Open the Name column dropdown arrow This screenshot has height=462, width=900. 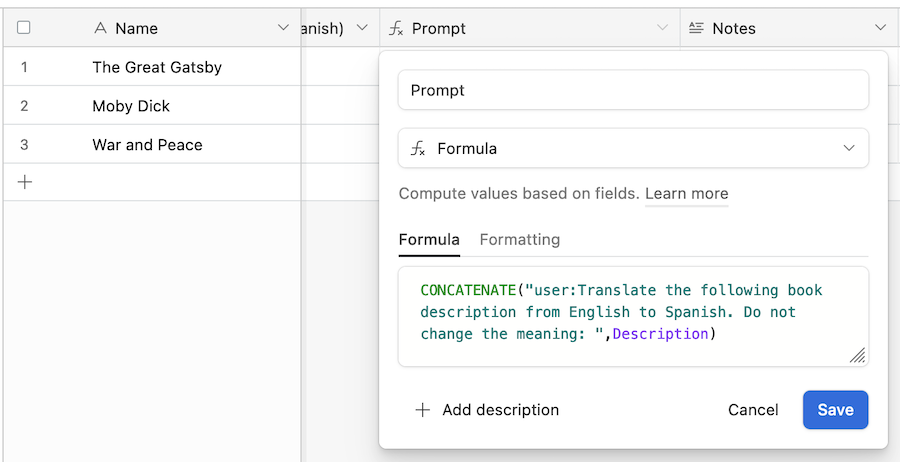(x=283, y=28)
